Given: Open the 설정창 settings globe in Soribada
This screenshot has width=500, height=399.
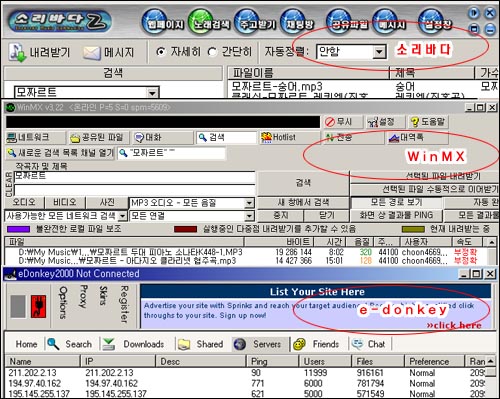Looking at the screenshot, I should point(435,22).
